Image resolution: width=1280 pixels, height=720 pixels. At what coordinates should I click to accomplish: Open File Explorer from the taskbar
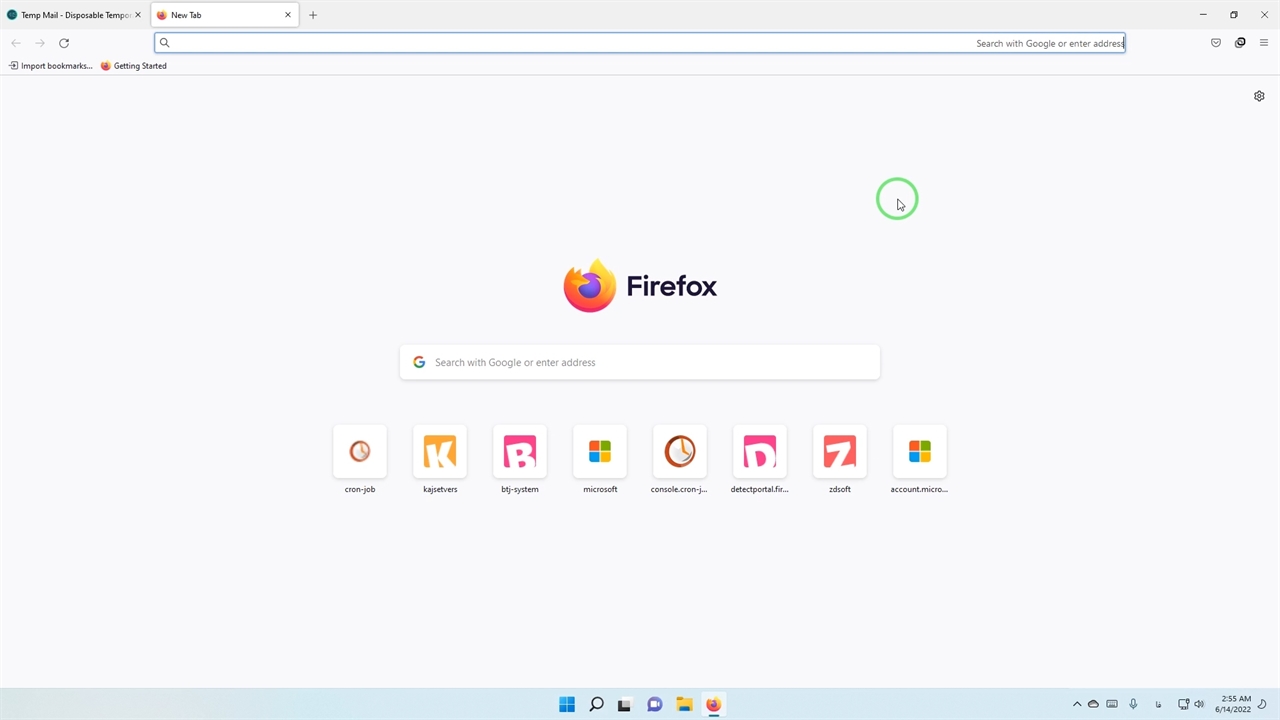point(684,704)
